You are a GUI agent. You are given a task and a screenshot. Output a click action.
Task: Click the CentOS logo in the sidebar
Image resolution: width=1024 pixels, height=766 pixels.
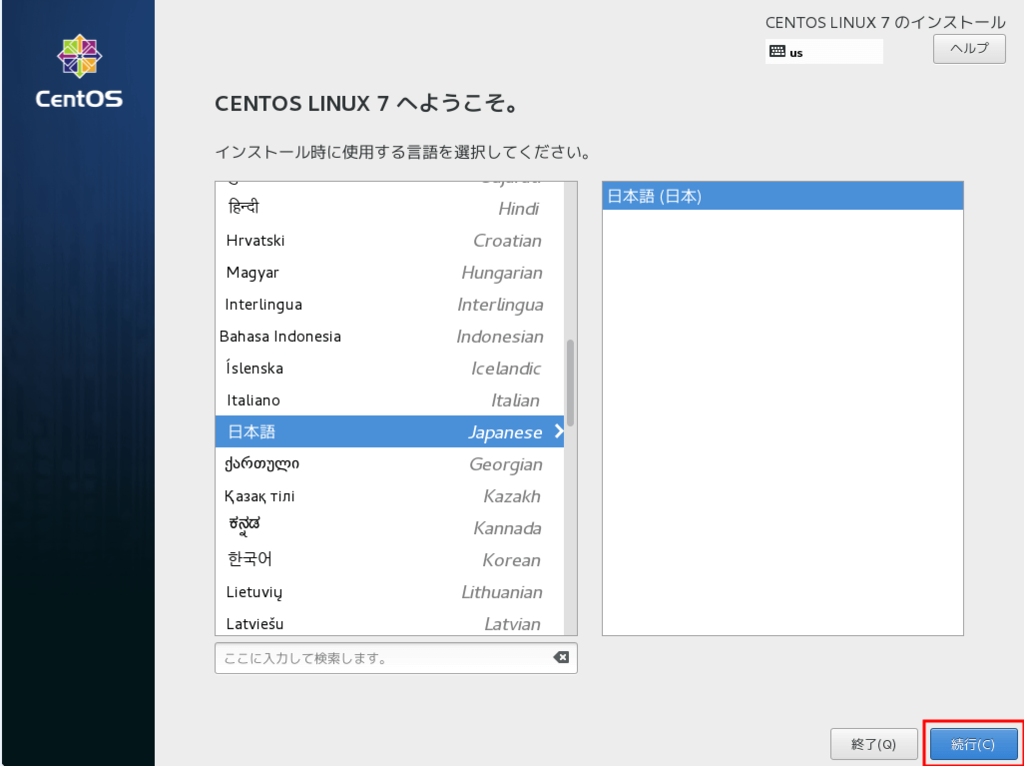(x=79, y=71)
